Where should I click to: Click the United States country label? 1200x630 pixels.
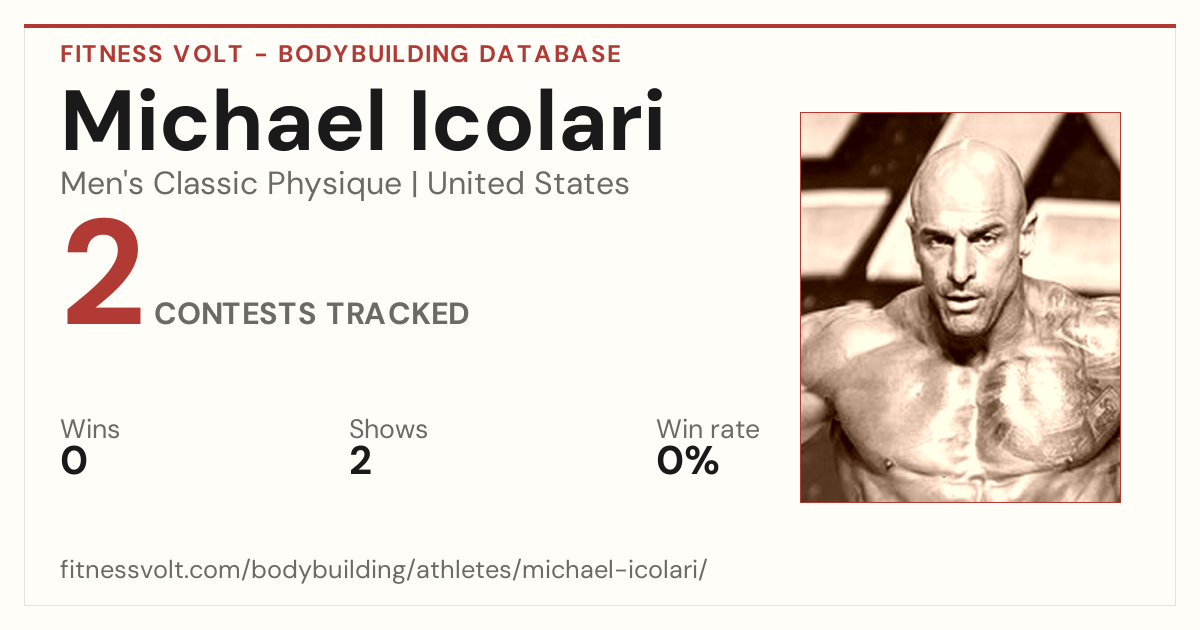pyautogui.click(x=528, y=184)
